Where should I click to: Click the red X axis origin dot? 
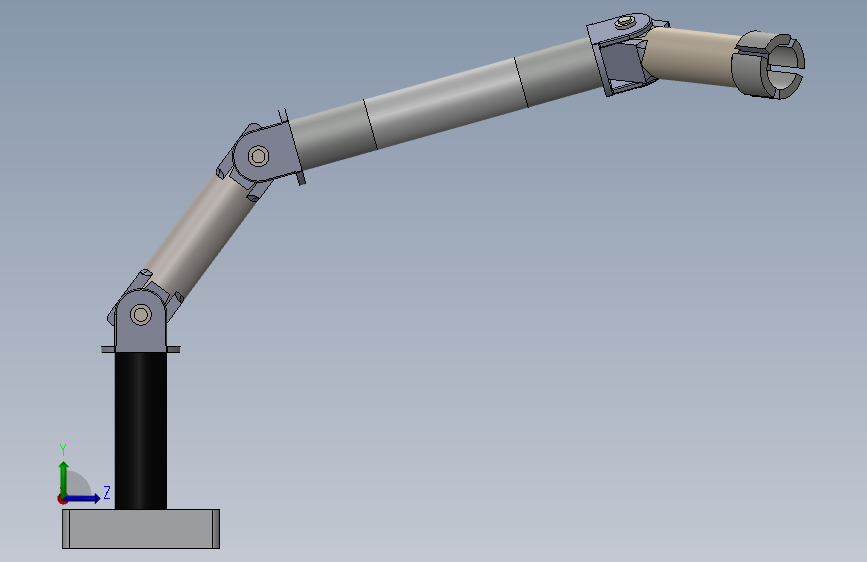[x=62, y=499]
